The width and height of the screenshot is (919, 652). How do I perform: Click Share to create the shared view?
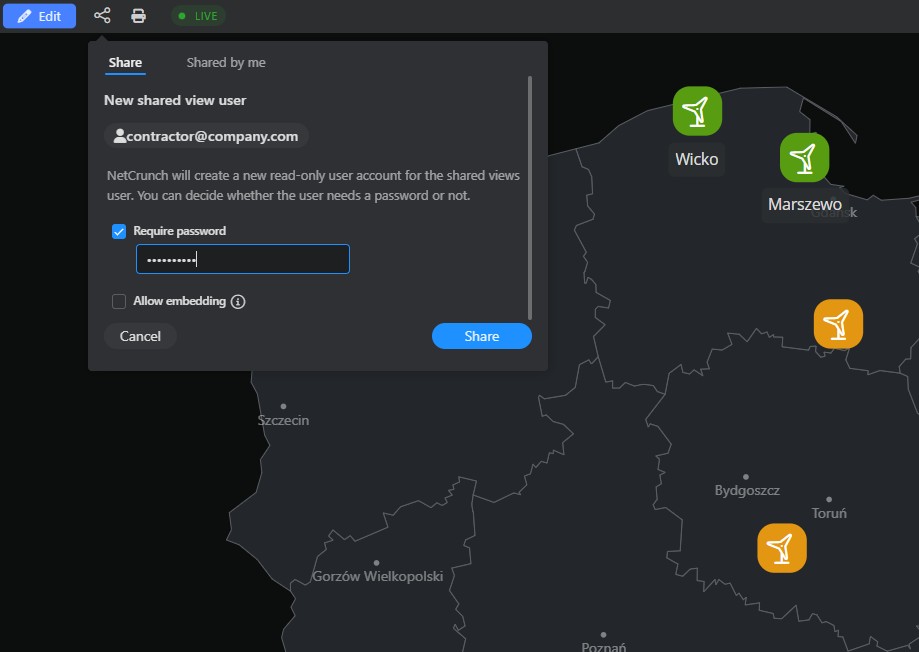[x=481, y=336]
